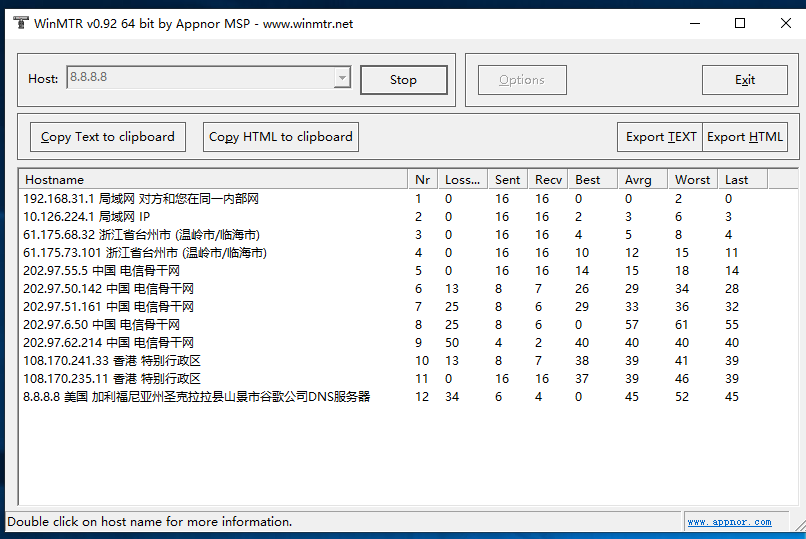Click Worst value 46 in hop 11 row
The image size is (806, 539).
pyautogui.click(x=682, y=379)
